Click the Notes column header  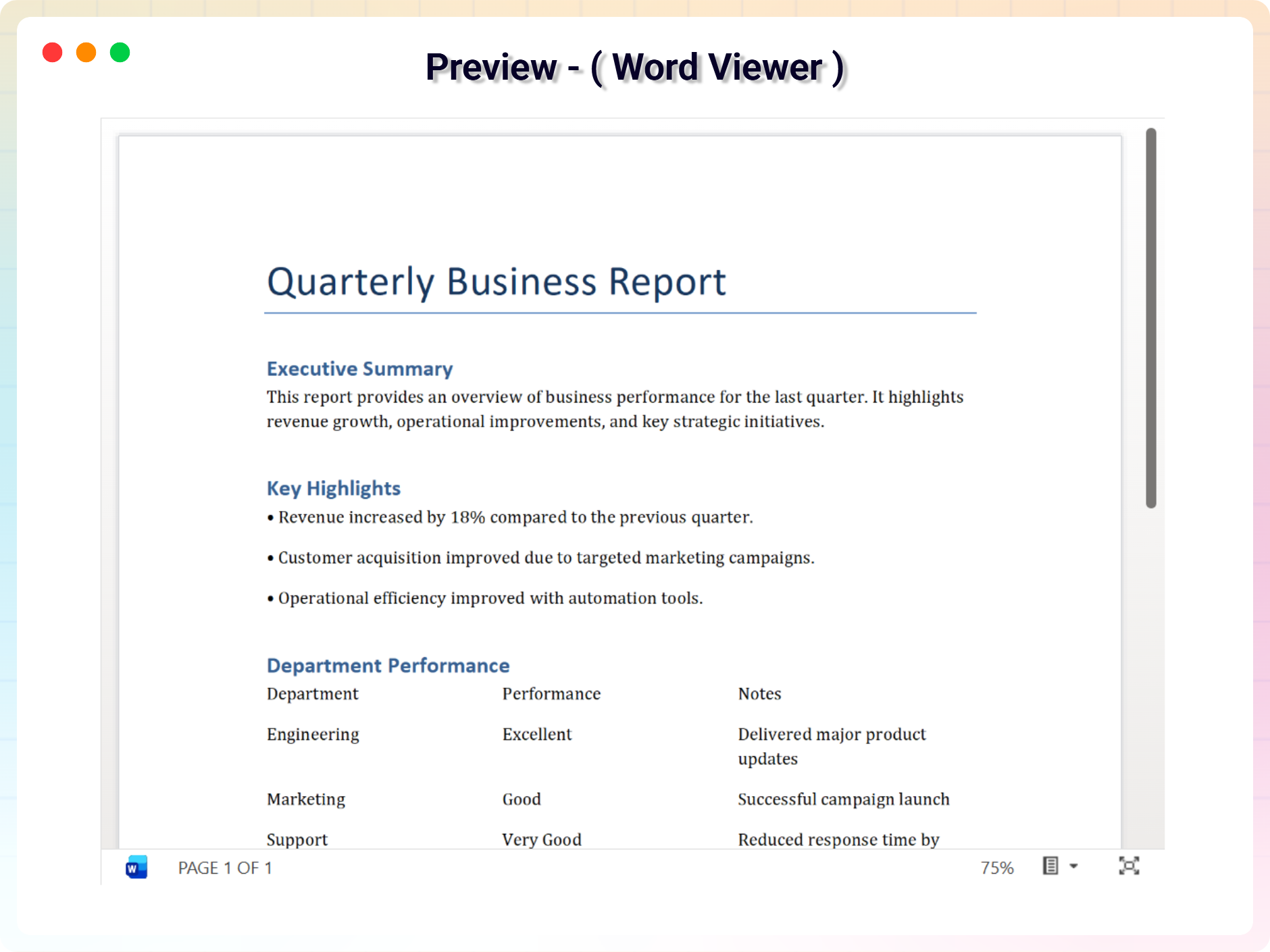coord(759,694)
